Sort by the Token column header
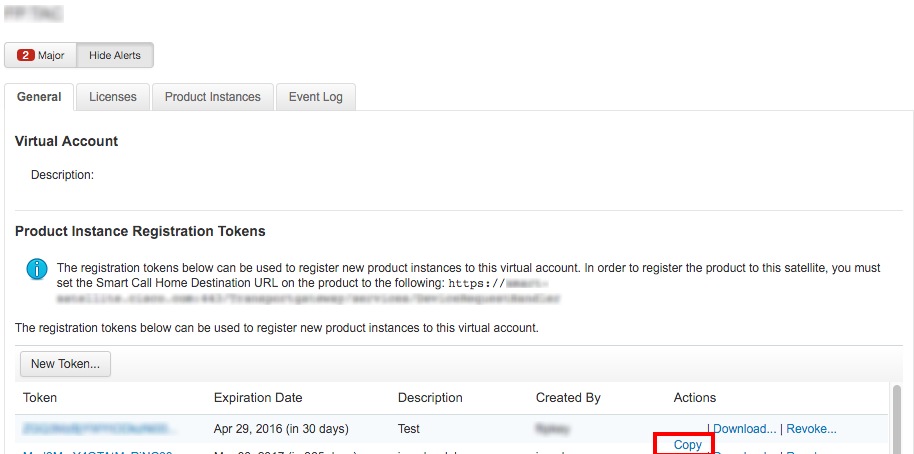This screenshot has height=454, width=914. pos(40,398)
